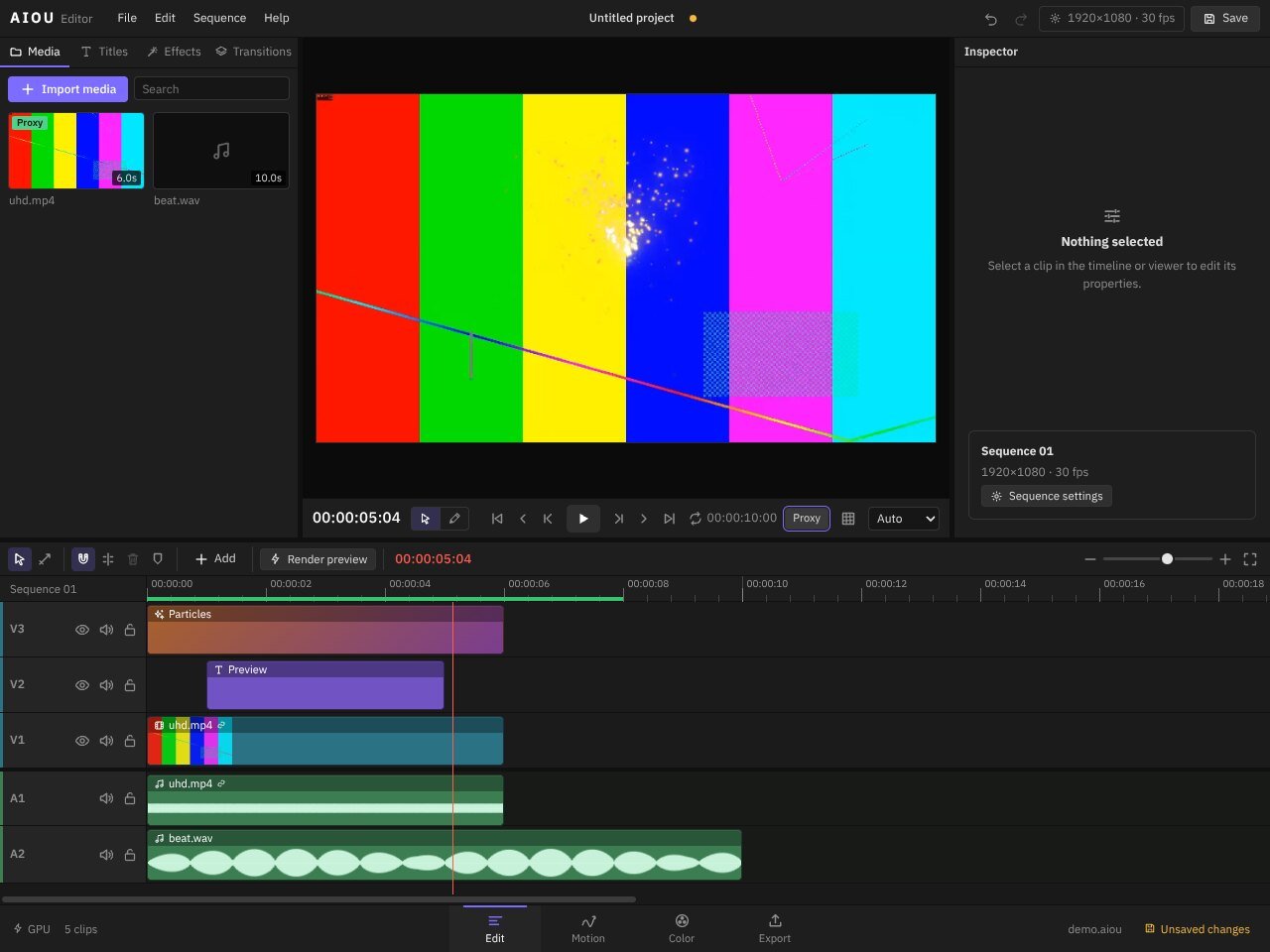Switch to the Transitions tab
The width and height of the screenshot is (1270, 952).
point(254,52)
